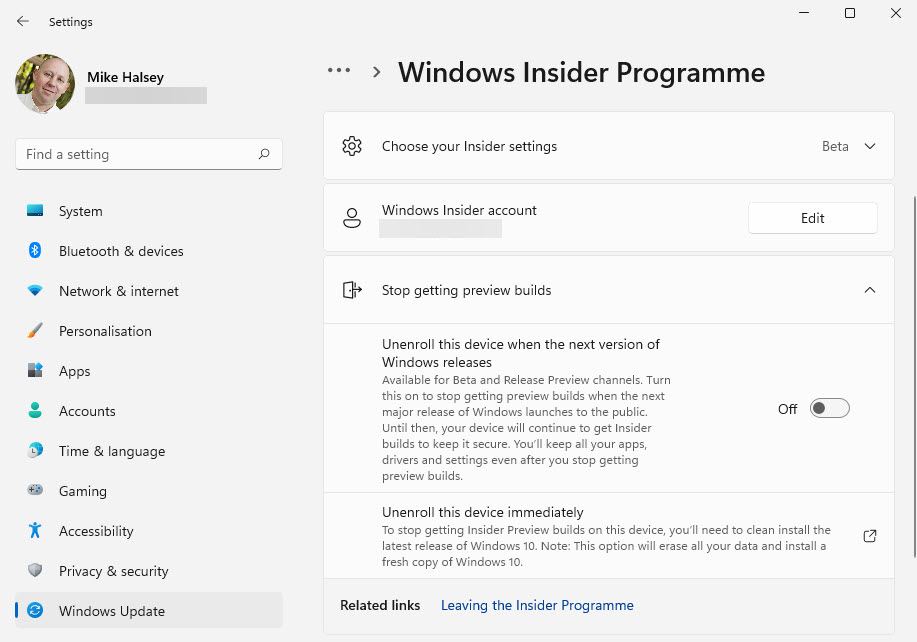Open the Leaving the Insider Programme link
The image size is (917, 642).
[536, 605]
